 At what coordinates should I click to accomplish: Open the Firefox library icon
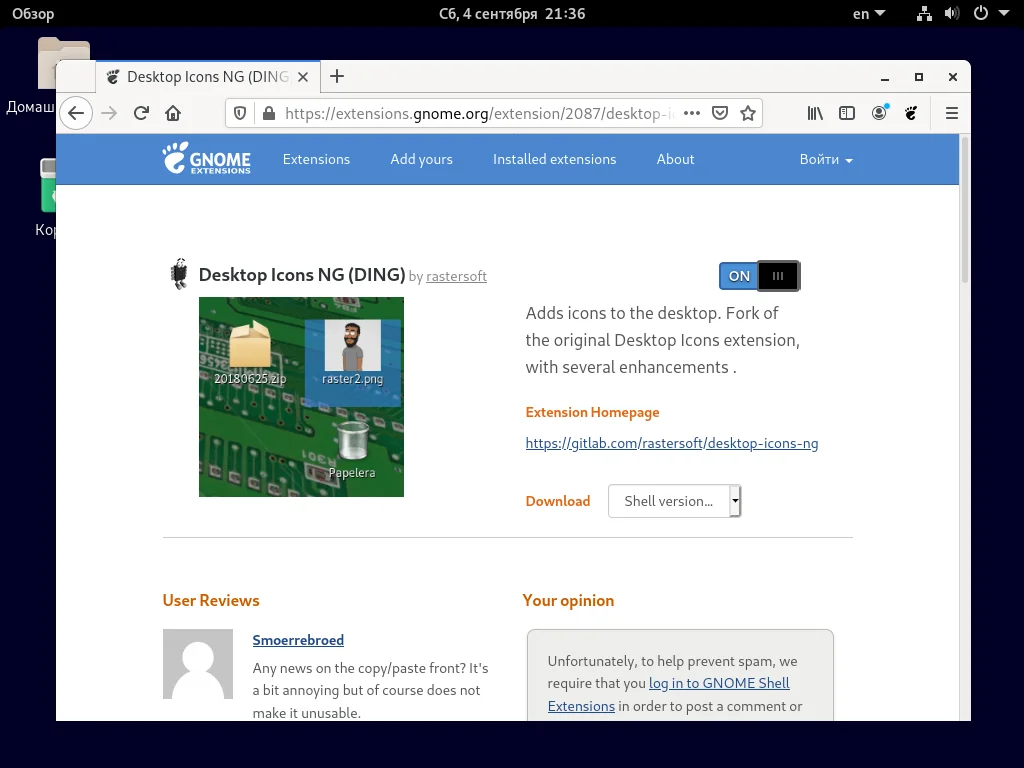click(814, 113)
